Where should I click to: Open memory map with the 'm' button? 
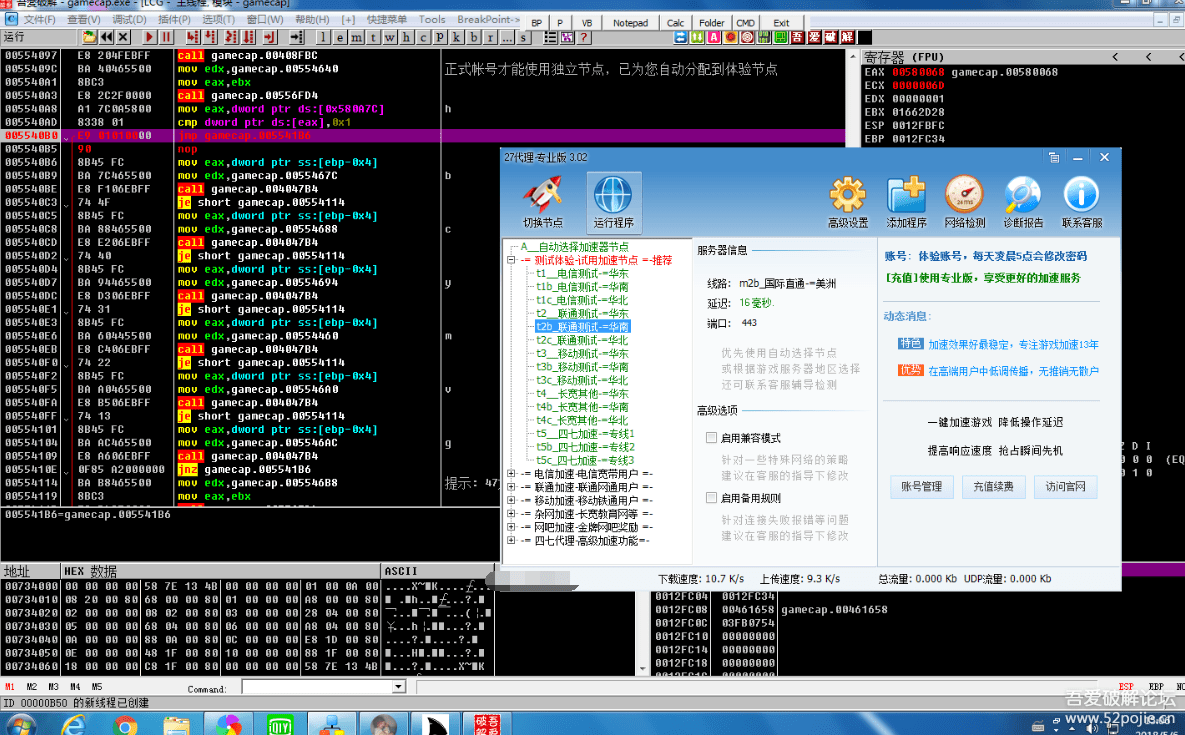357,37
